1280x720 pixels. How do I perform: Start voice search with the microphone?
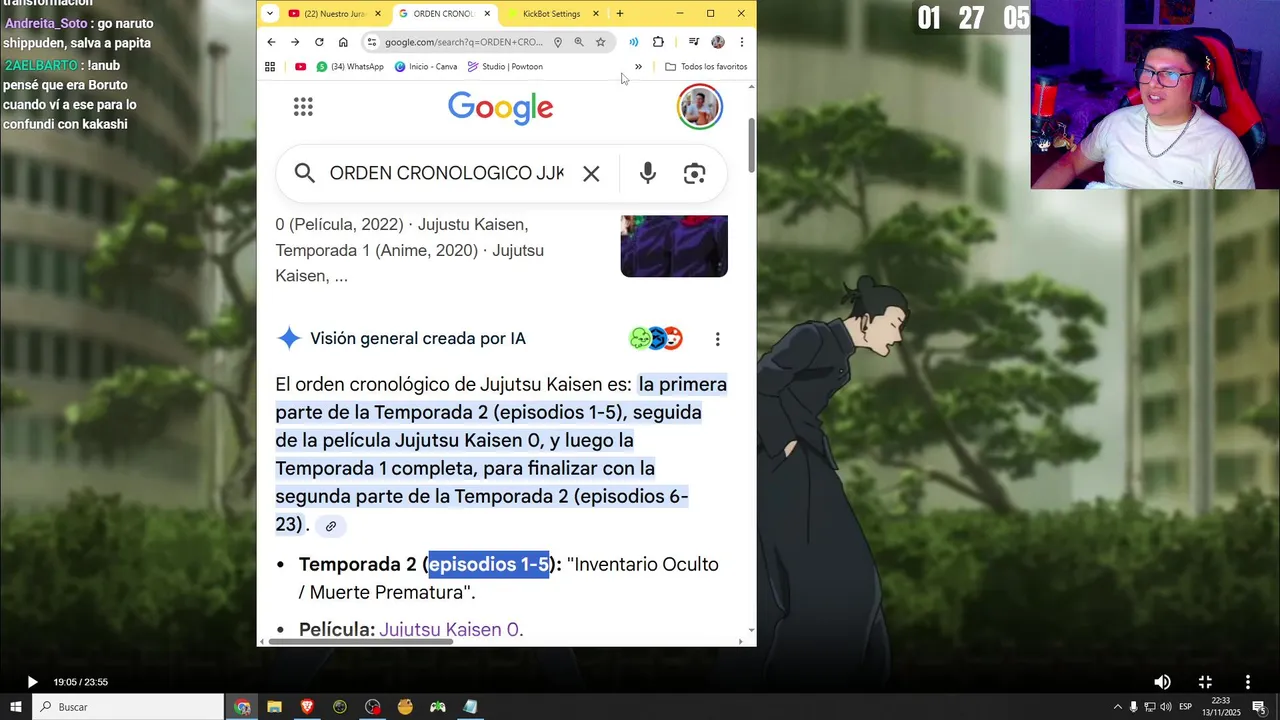click(648, 173)
